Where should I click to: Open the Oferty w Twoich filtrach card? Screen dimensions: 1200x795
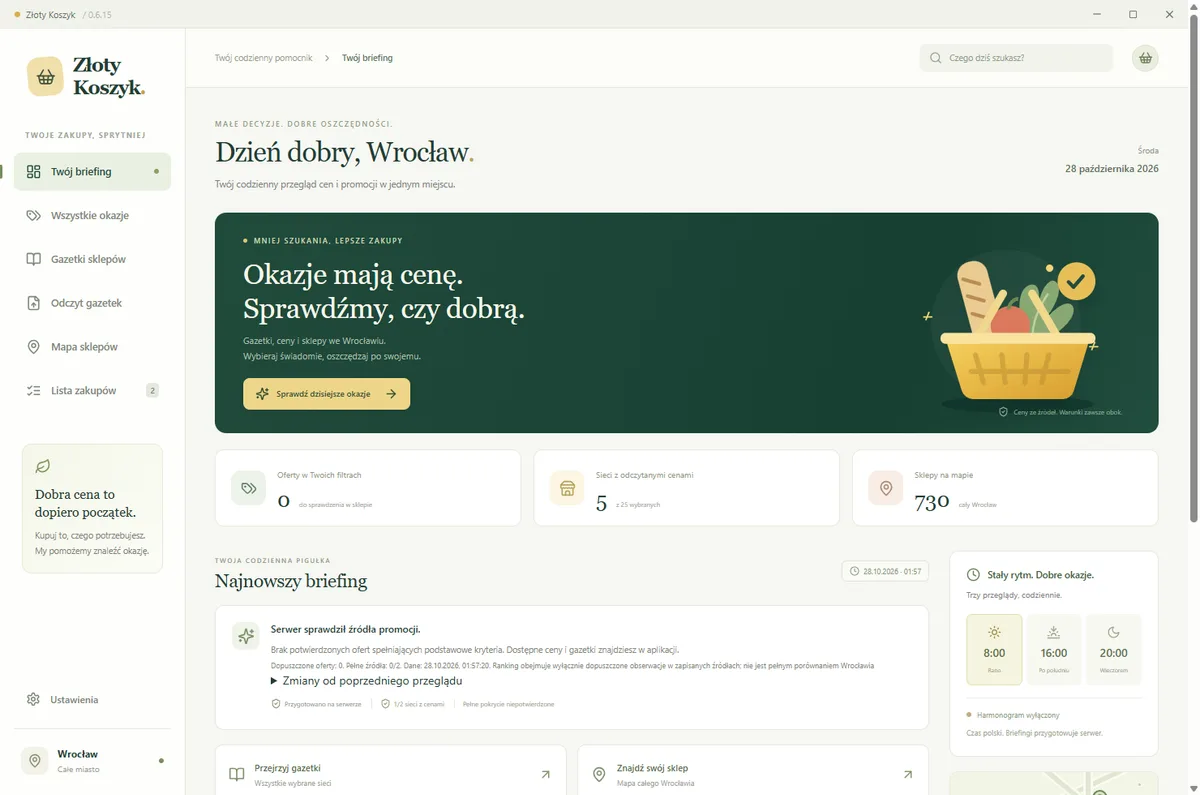coord(367,488)
